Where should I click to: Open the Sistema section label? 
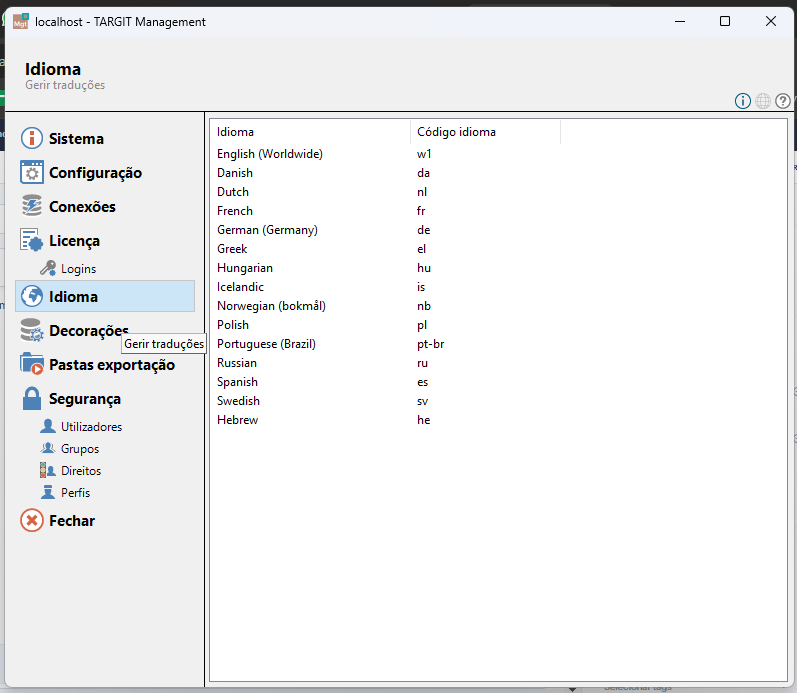[76, 139]
